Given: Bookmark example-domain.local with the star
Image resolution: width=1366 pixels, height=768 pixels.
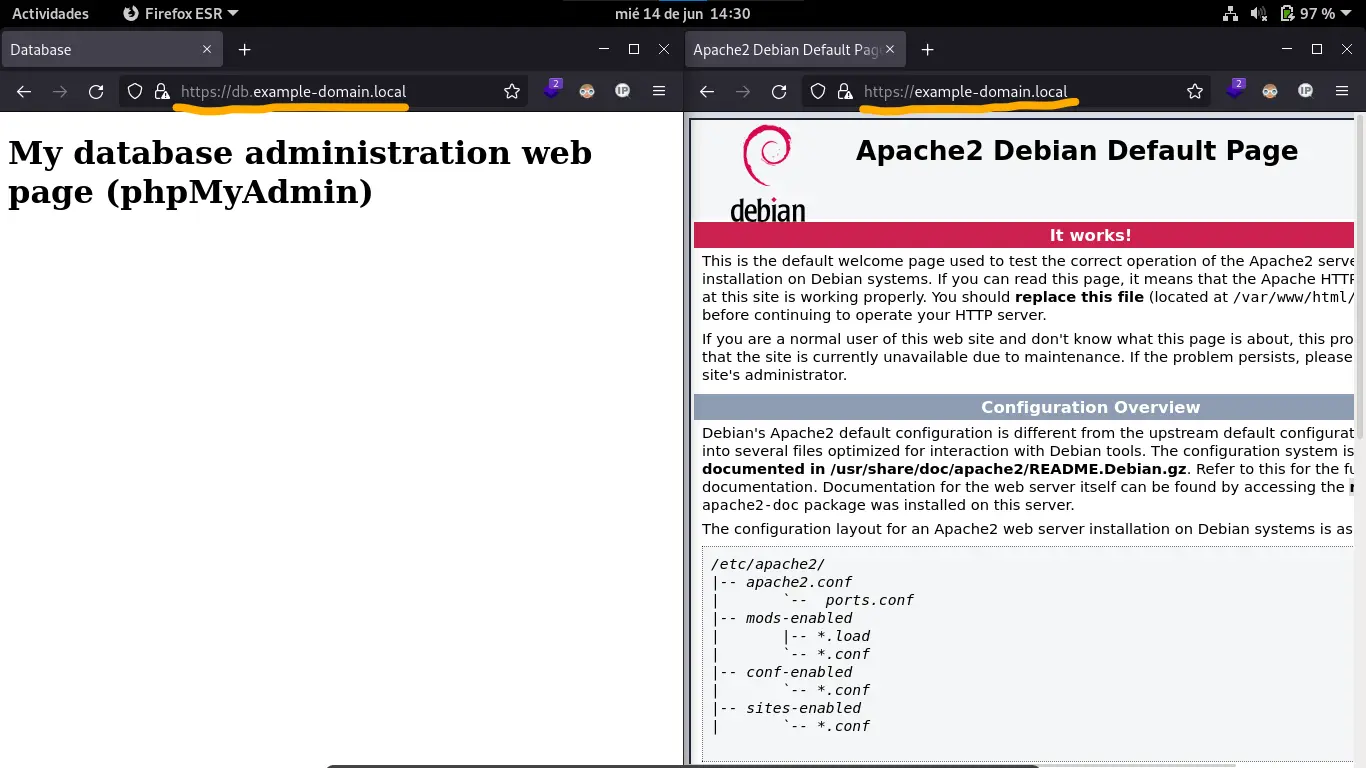Looking at the screenshot, I should [1195, 91].
